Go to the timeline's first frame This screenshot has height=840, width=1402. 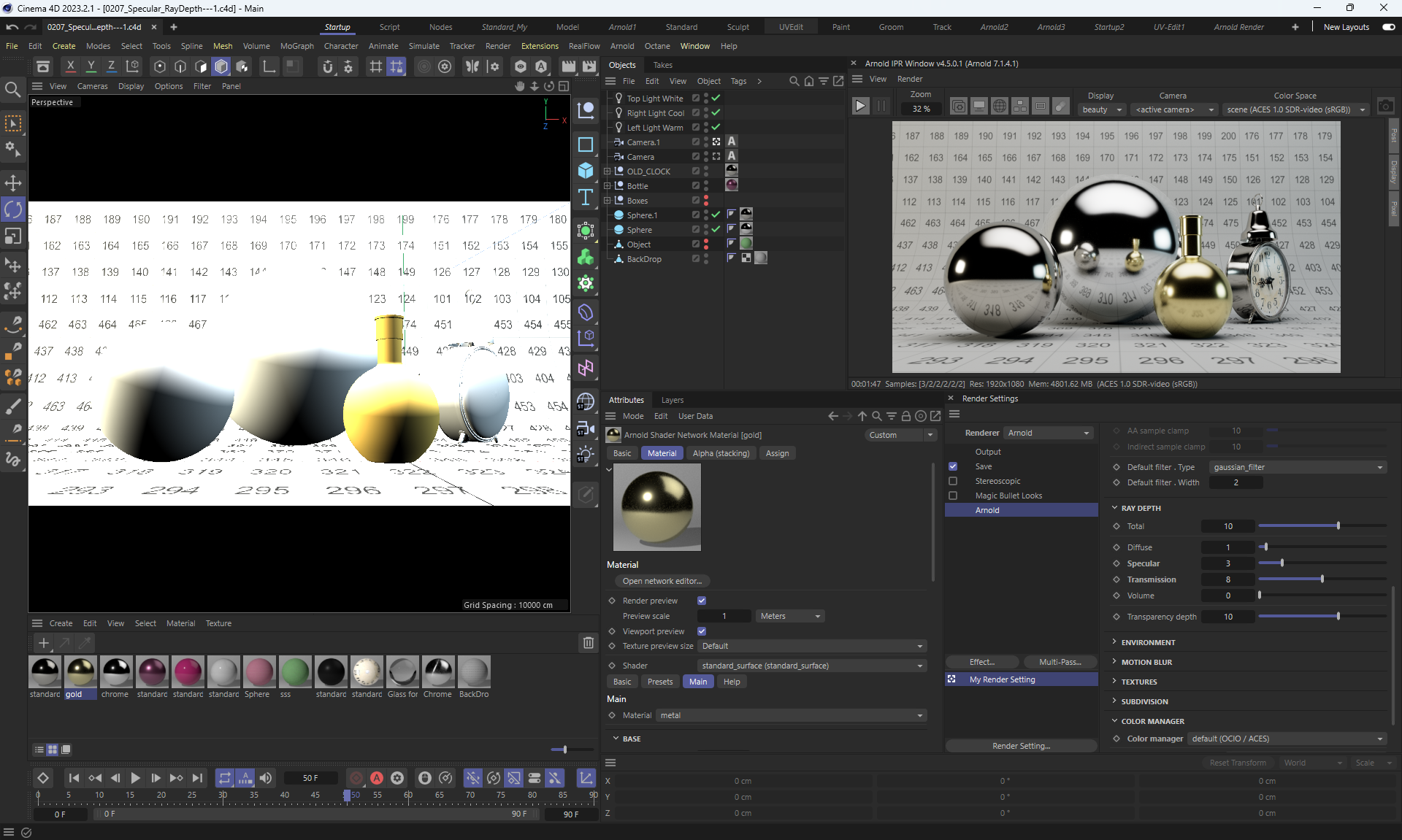(x=74, y=778)
